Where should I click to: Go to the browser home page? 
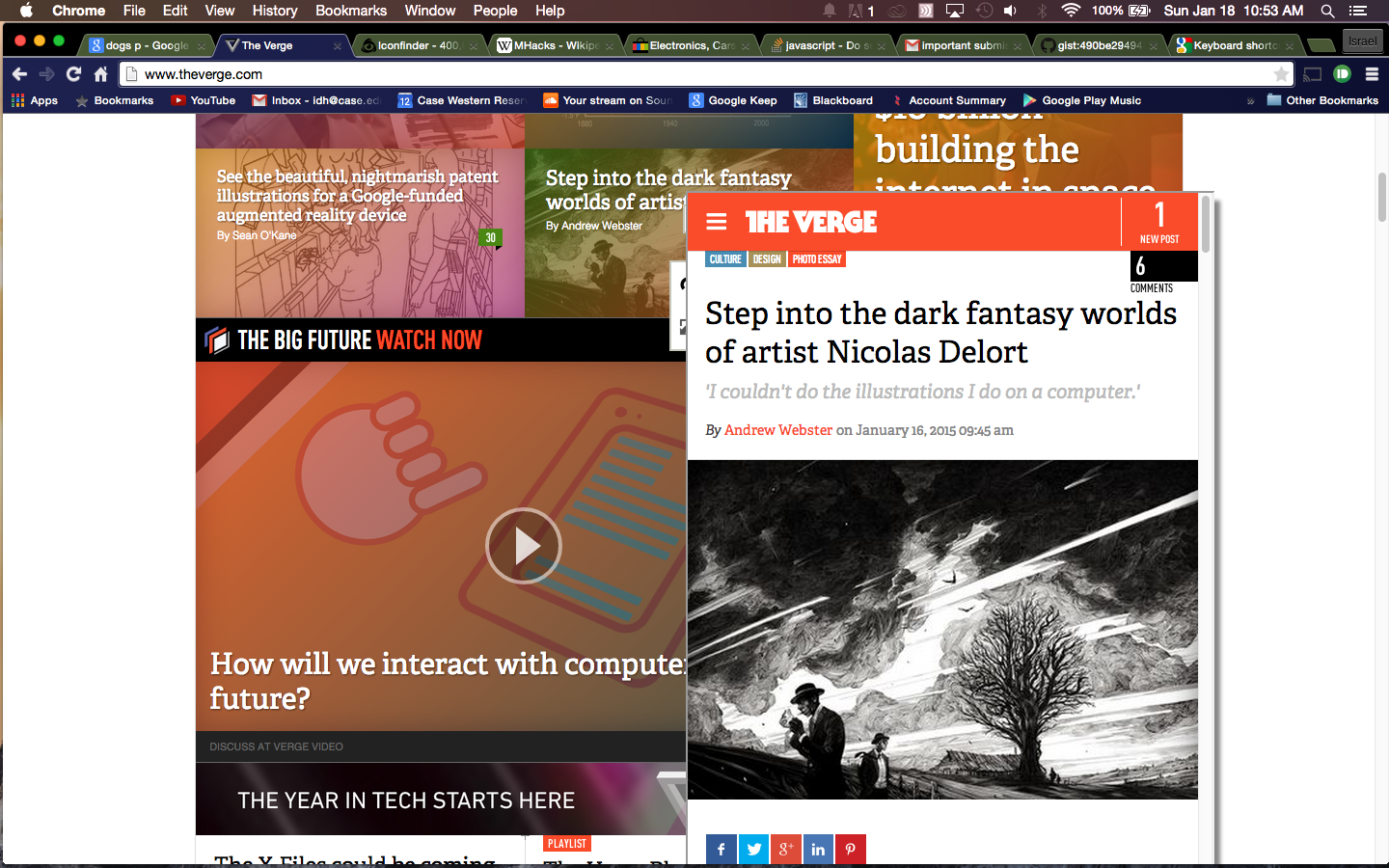pyautogui.click(x=100, y=74)
